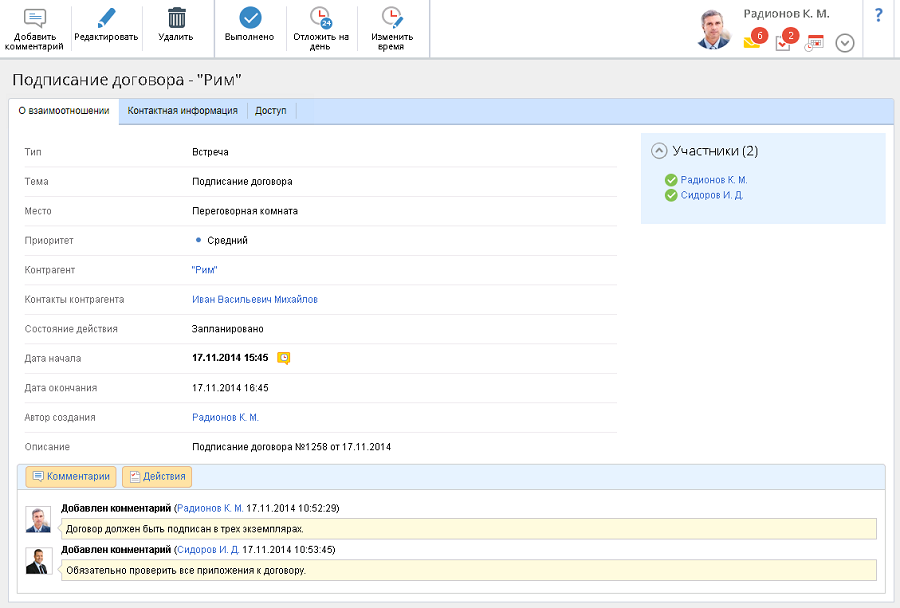Postpone with Отложить на день icon
The width and height of the screenshot is (900, 608).
[321, 18]
